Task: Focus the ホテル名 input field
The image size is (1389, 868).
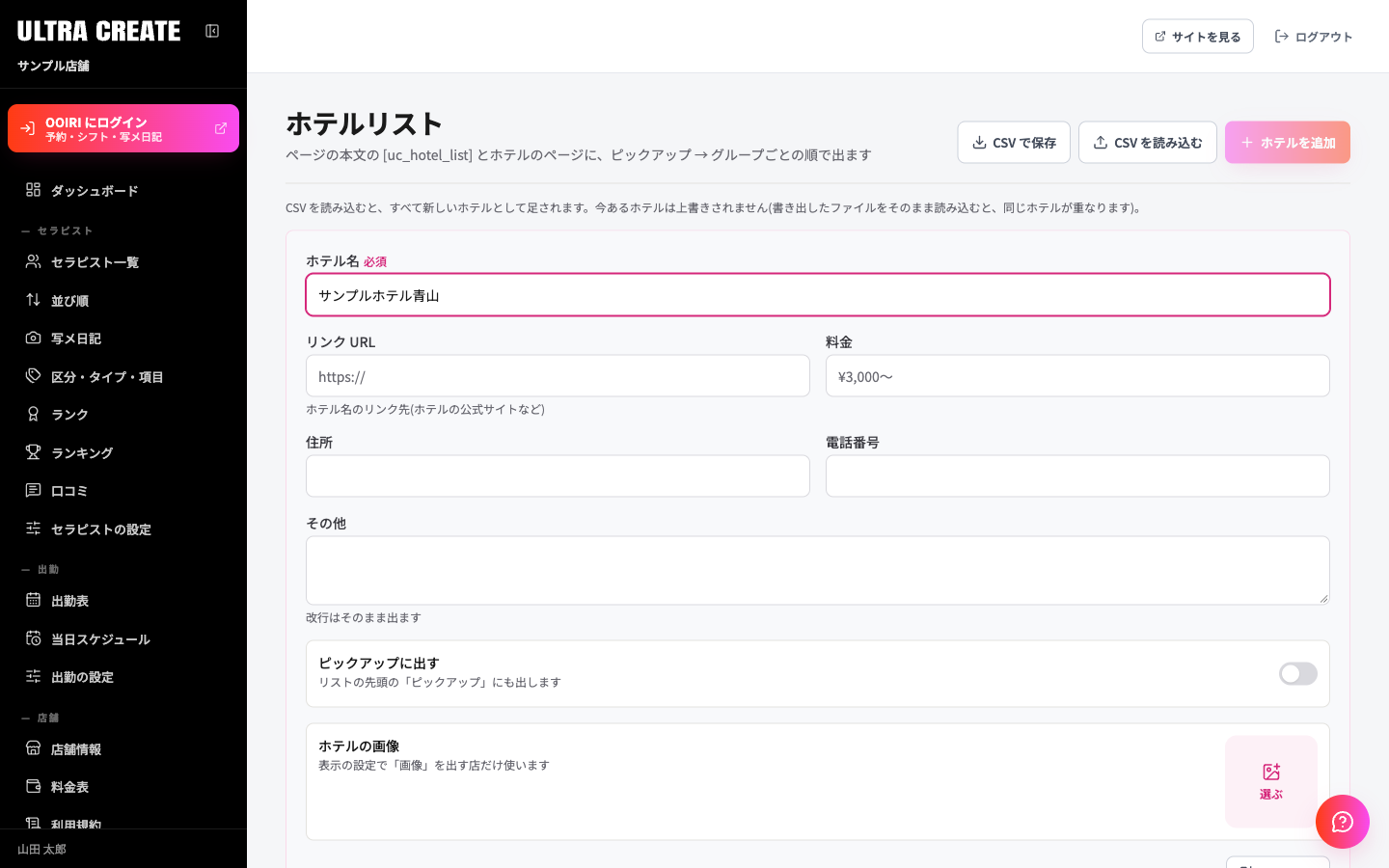Action: click(818, 295)
